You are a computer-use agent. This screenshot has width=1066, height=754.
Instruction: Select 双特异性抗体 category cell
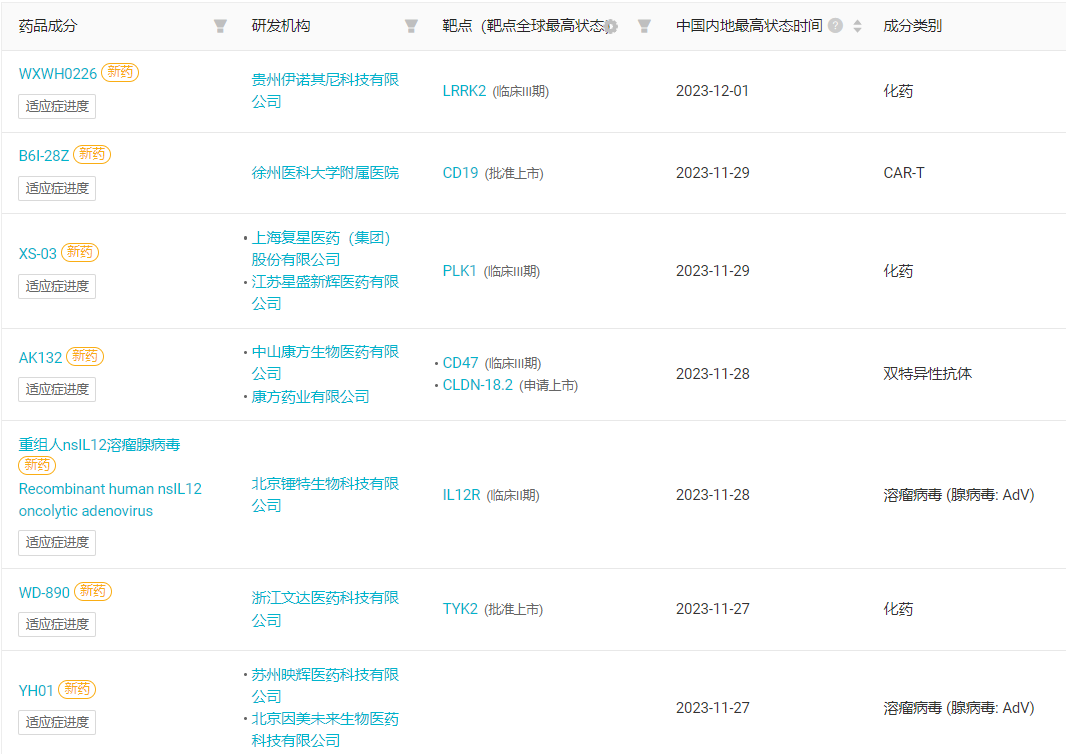(927, 373)
